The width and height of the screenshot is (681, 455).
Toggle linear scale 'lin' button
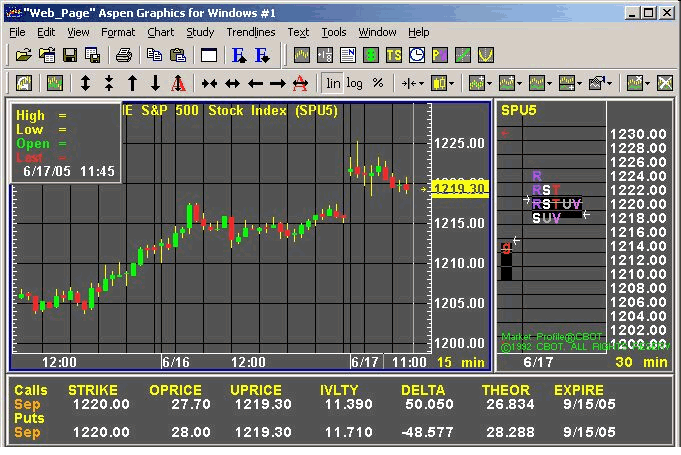tap(333, 83)
